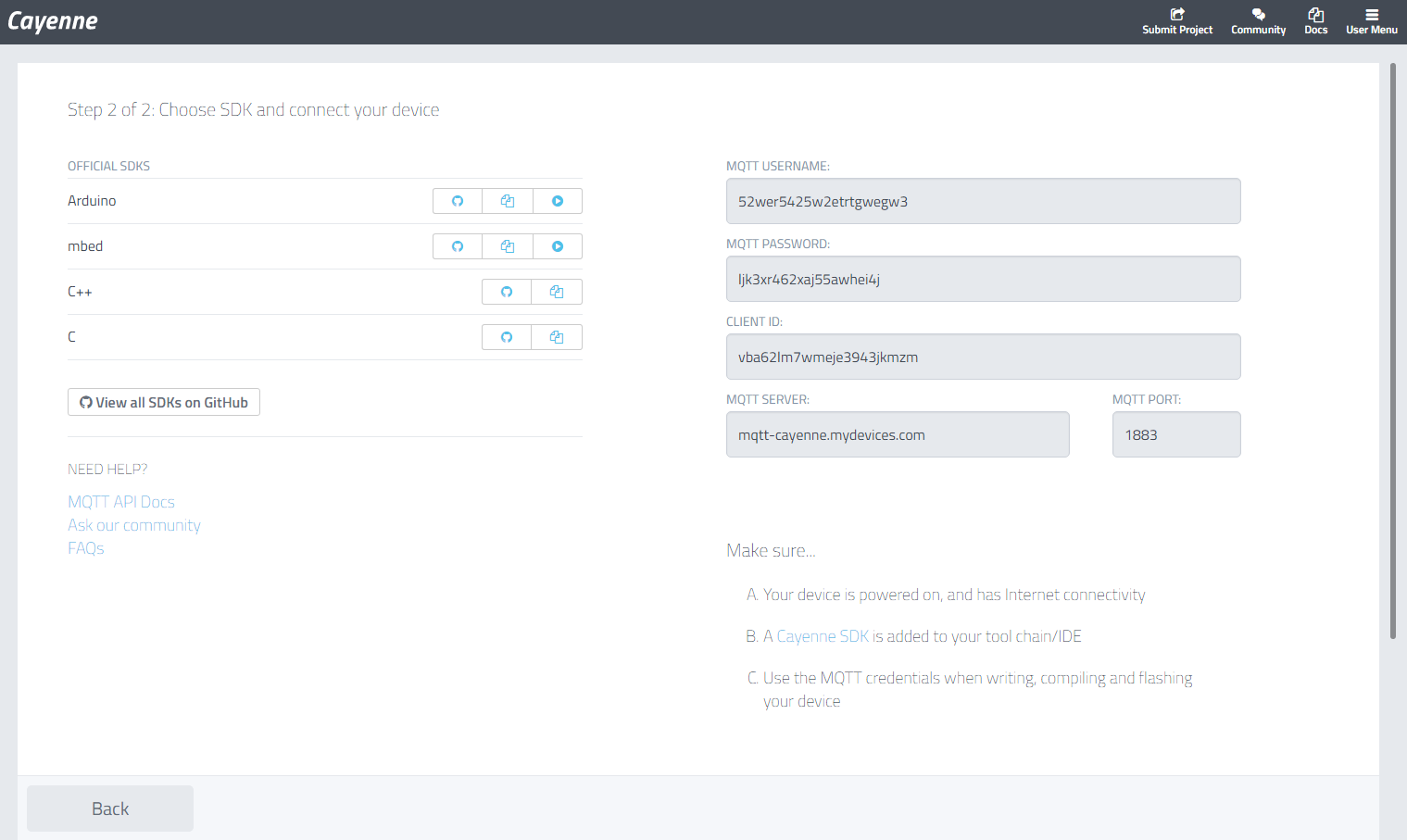This screenshot has height=840, width=1407.
Task: Click the 'Step 2 of 2' heading
Action: [x=254, y=109]
